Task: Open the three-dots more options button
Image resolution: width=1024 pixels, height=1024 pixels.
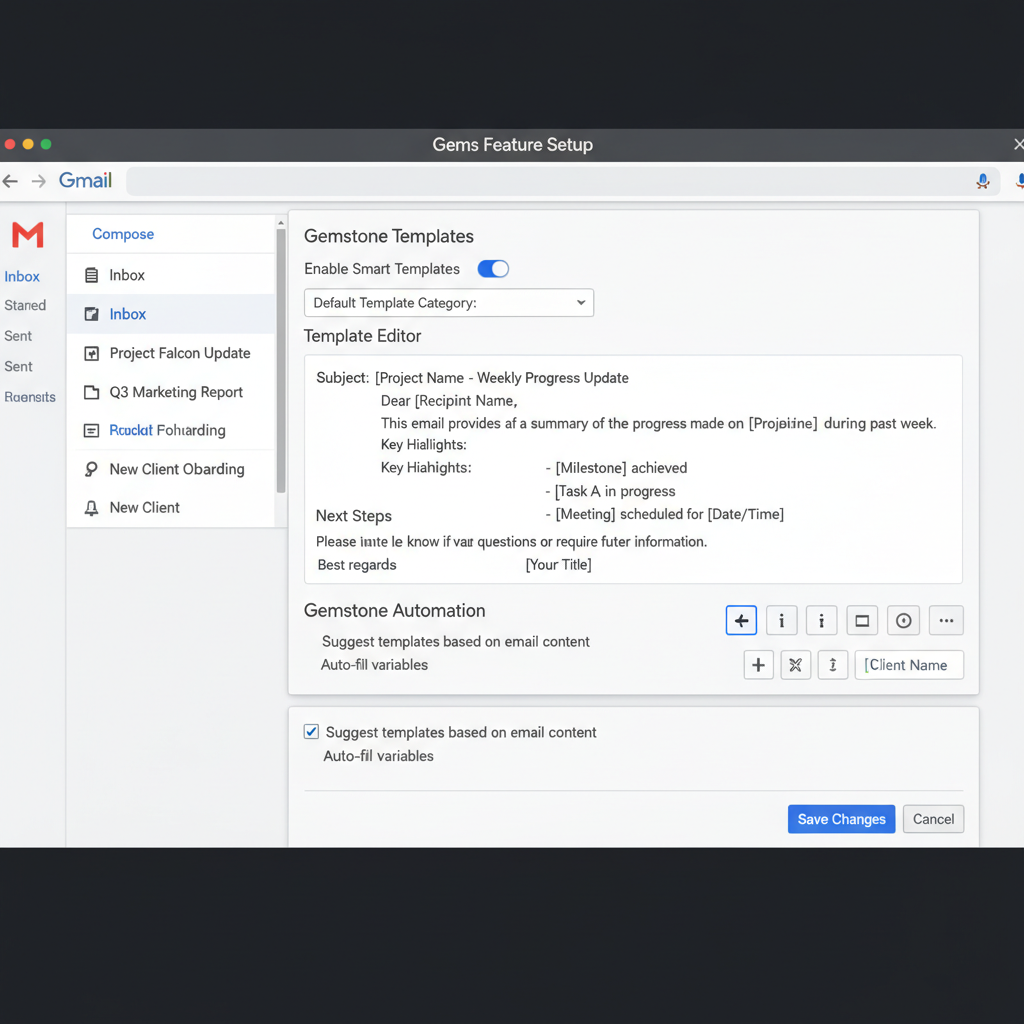Action: click(x=946, y=621)
